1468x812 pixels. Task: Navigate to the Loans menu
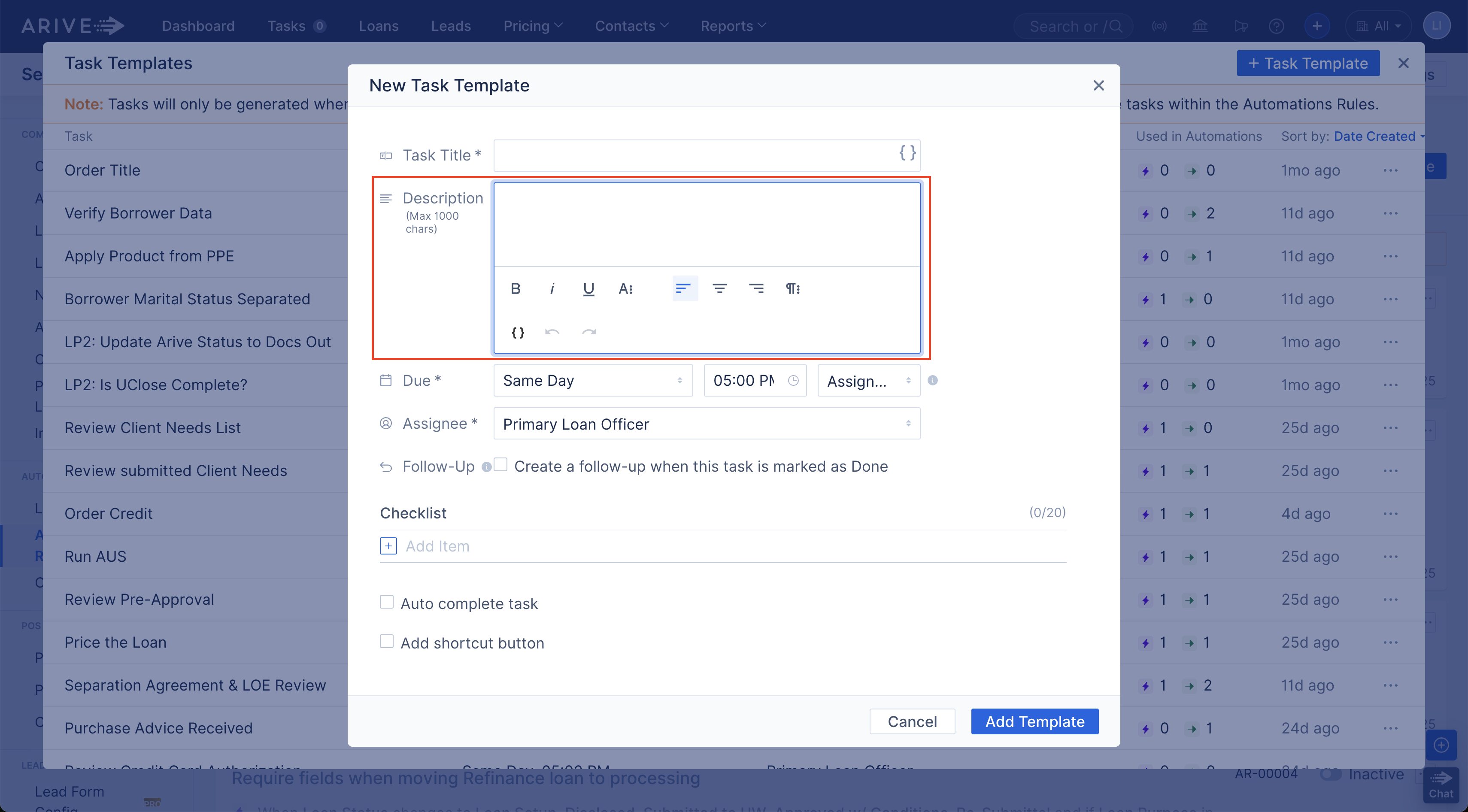click(x=379, y=26)
